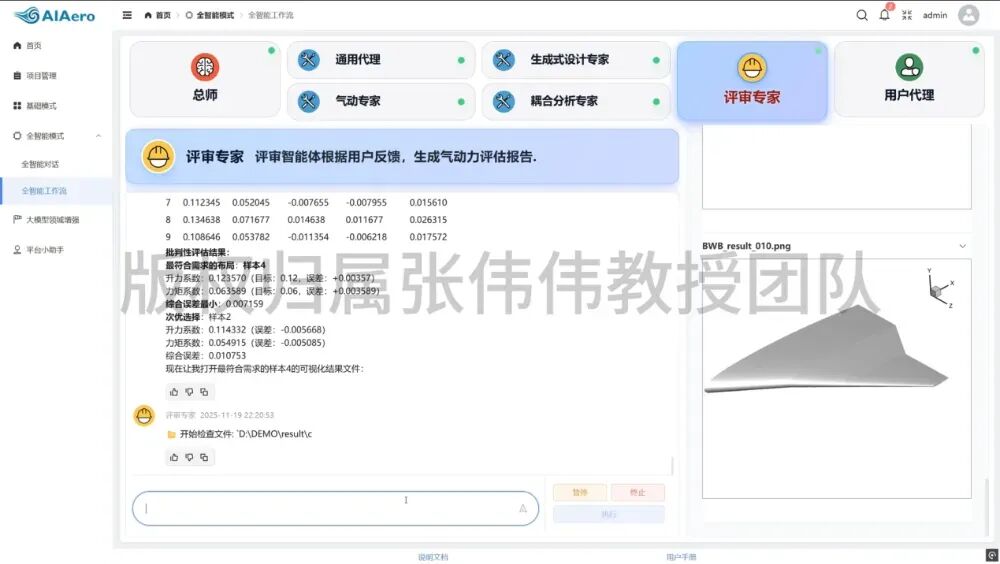This screenshot has width=1000, height=564.
Task: Select 全智能工作流 sidebar item
Action: (x=56, y=191)
